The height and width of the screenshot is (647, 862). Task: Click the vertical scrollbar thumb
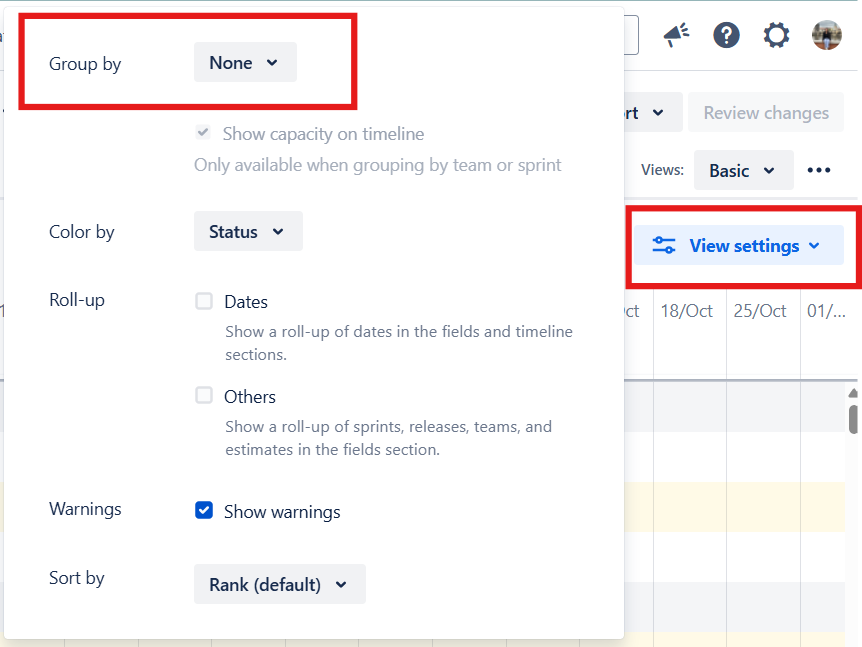click(853, 419)
